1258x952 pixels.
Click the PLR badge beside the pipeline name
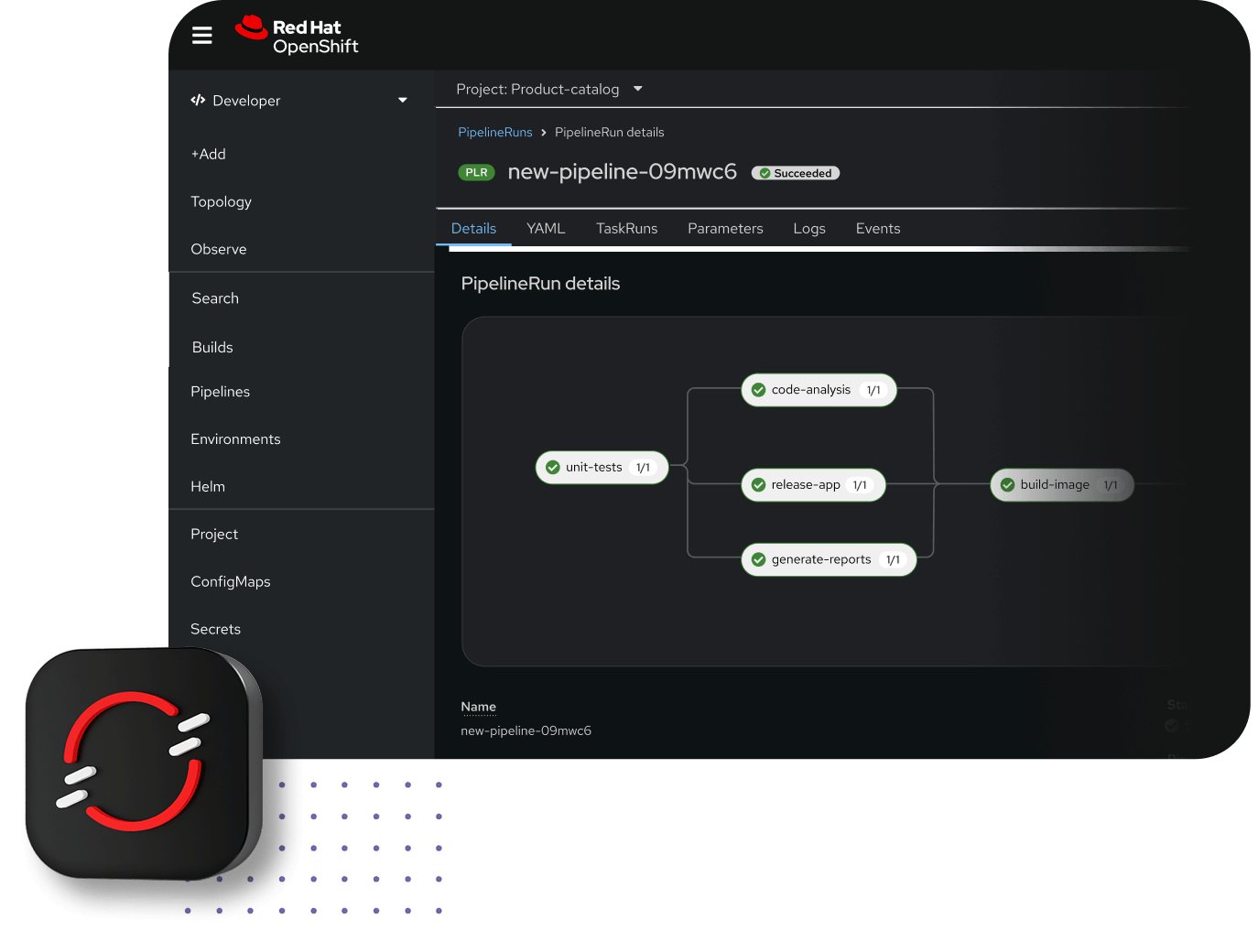476,172
